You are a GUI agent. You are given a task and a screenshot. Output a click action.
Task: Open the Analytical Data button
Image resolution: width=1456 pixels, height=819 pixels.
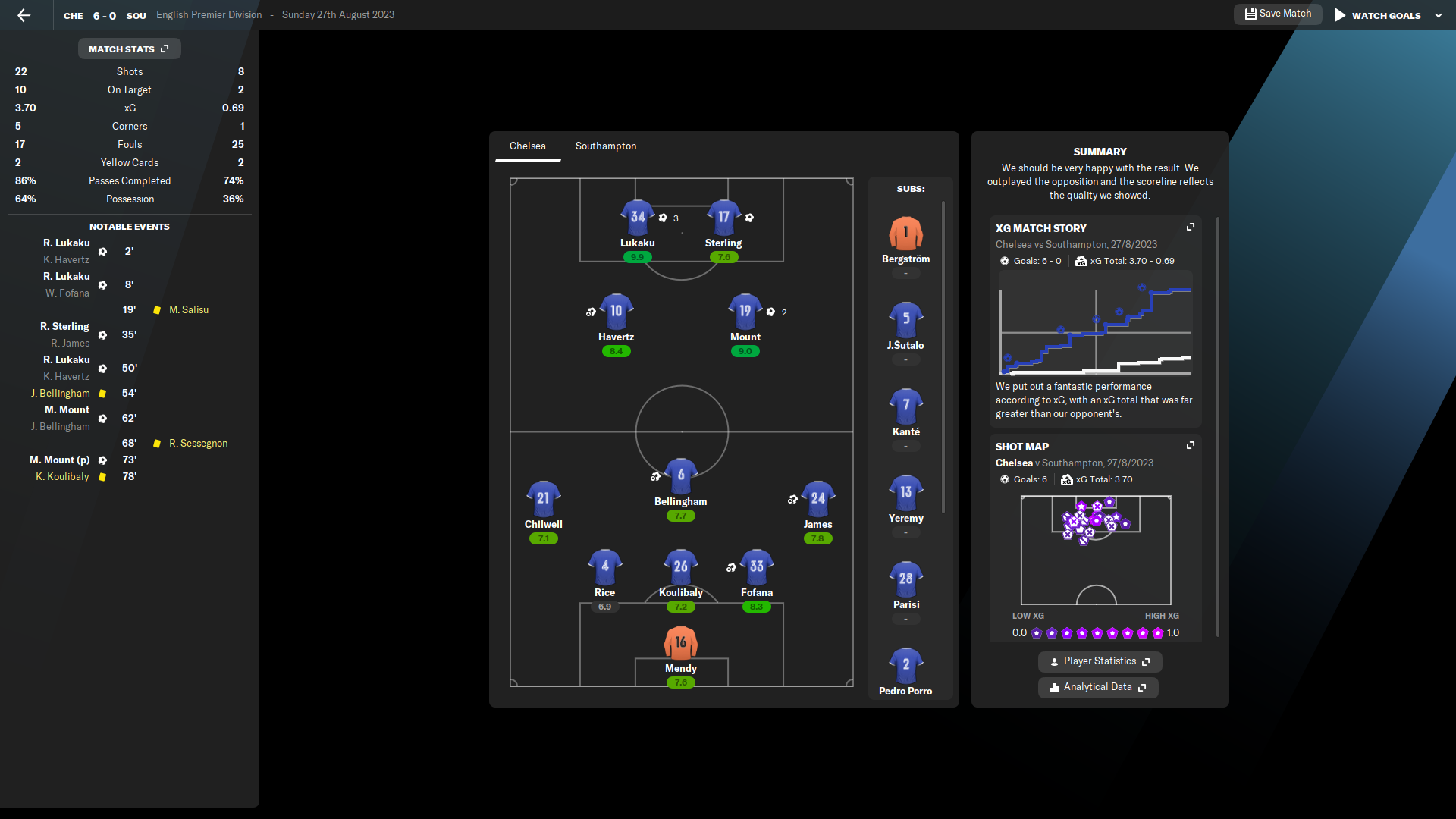1097,687
